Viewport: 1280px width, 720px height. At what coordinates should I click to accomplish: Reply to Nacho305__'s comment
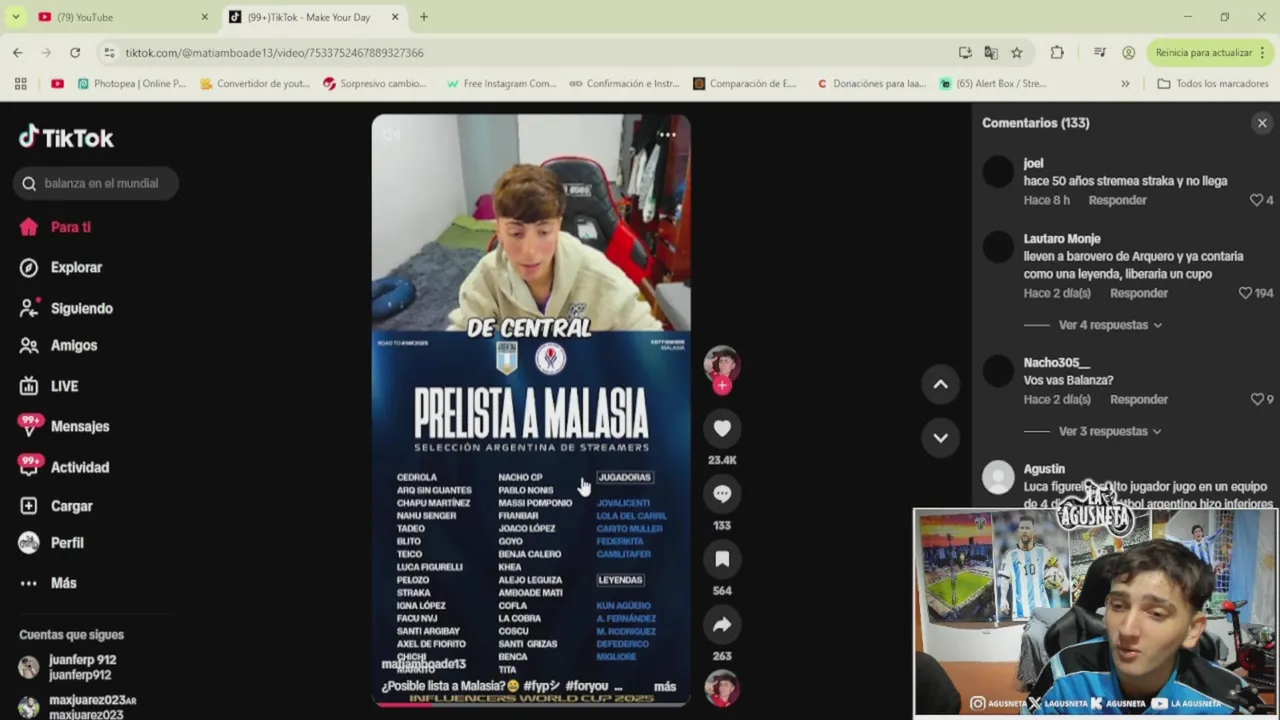click(x=1138, y=399)
